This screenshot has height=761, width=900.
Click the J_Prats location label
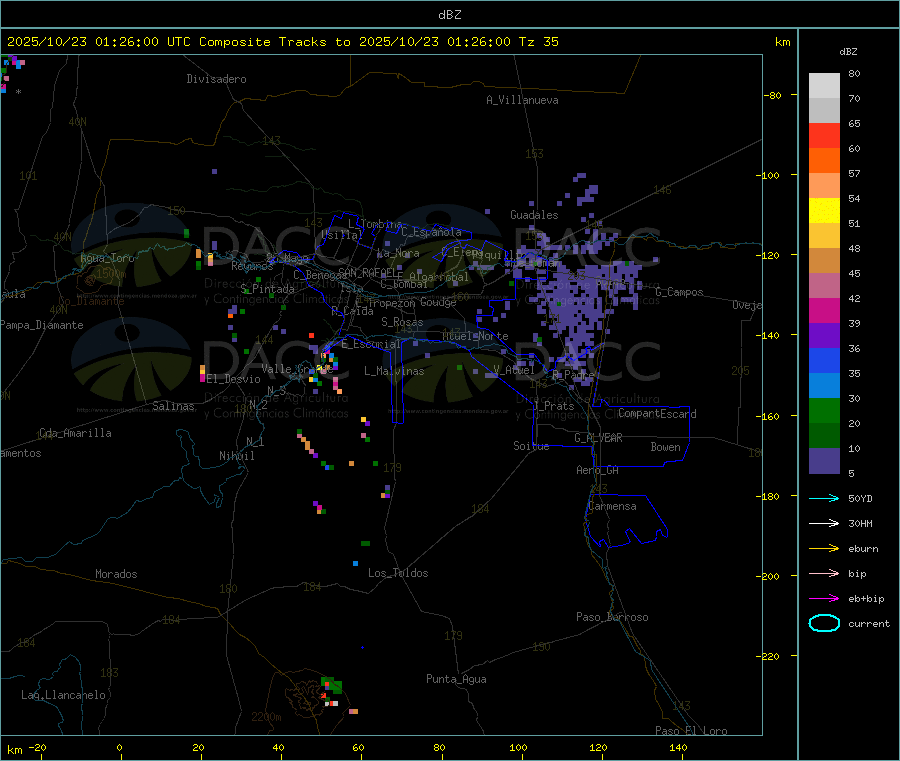(554, 406)
